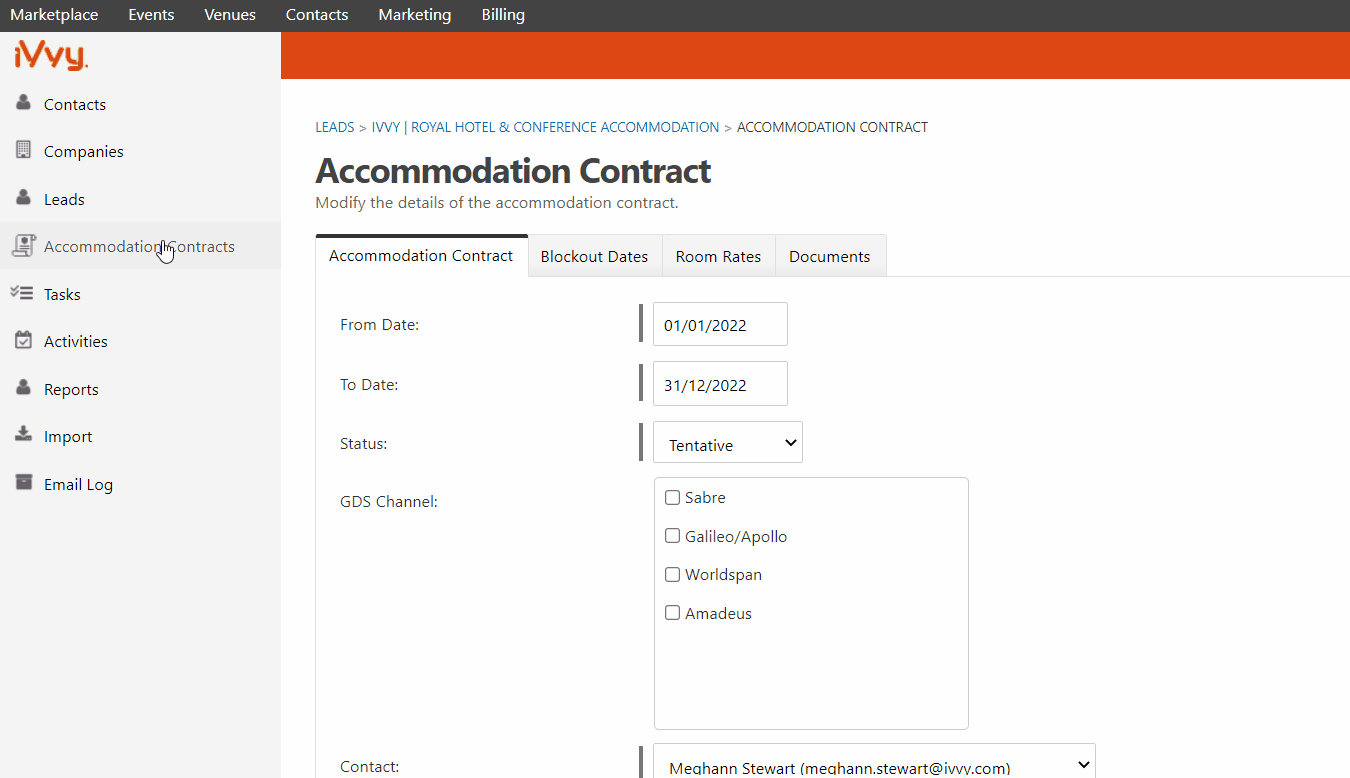Follow the LEADS breadcrumb link
Screen dimensions: 1350x778
tap(335, 127)
